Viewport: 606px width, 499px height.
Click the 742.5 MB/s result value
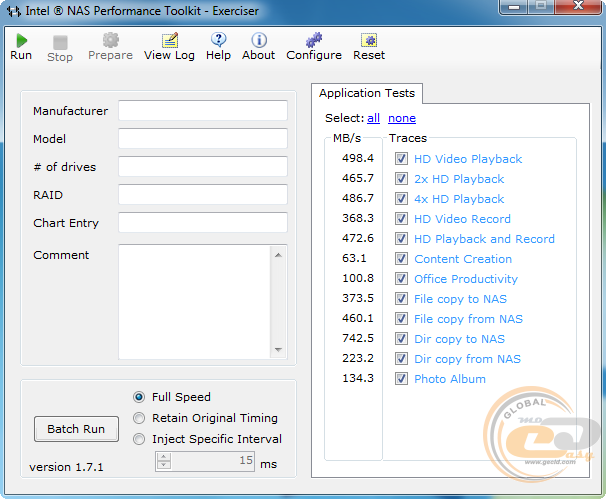click(358, 338)
